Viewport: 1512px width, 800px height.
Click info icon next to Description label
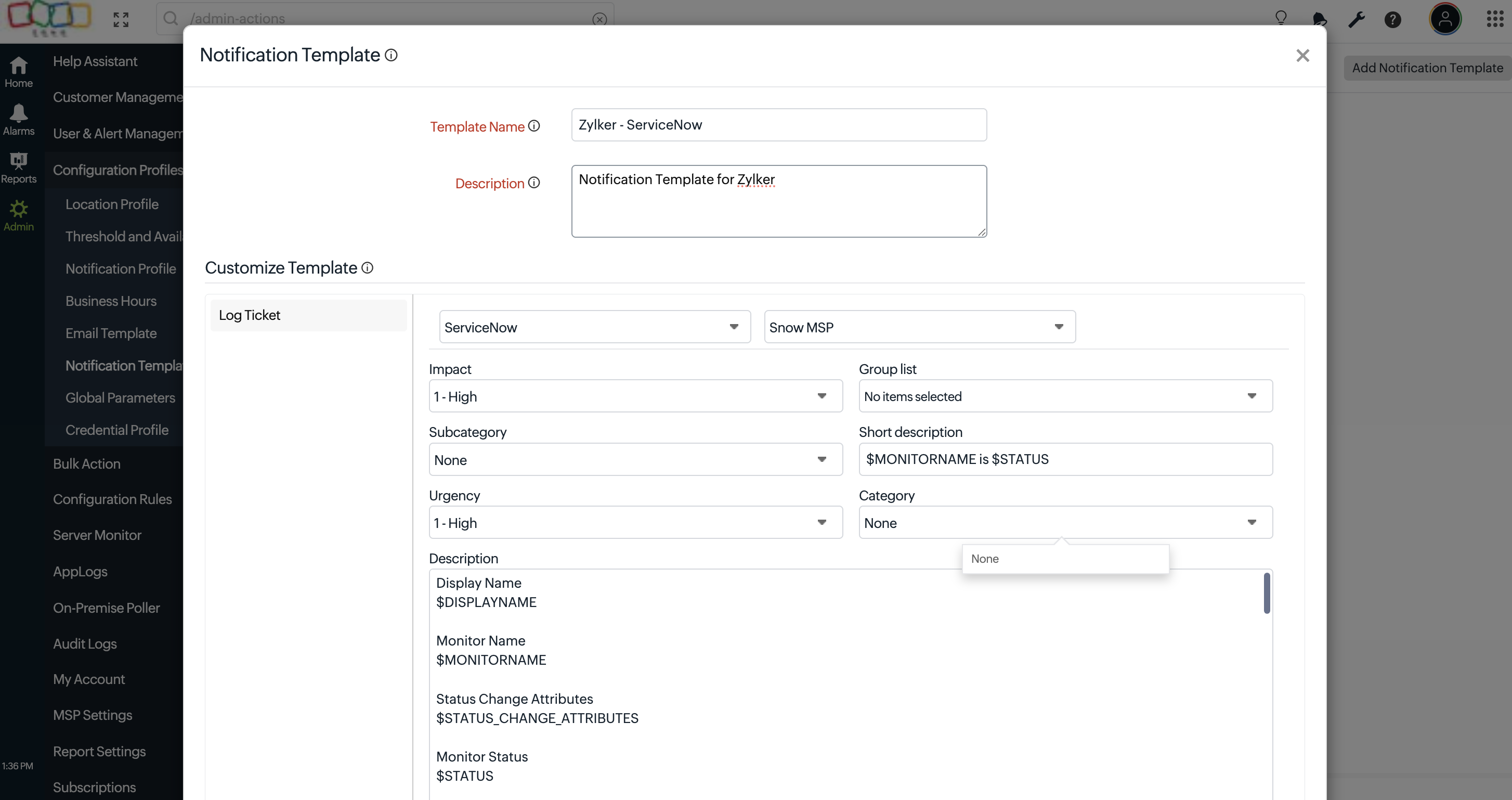coord(533,183)
